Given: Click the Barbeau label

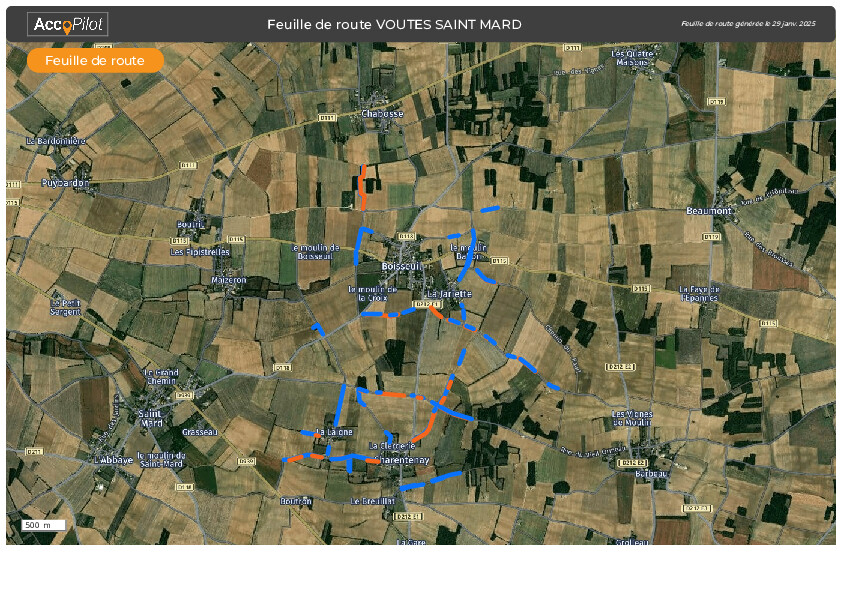Looking at the screenshot, I should pos(651,474).
